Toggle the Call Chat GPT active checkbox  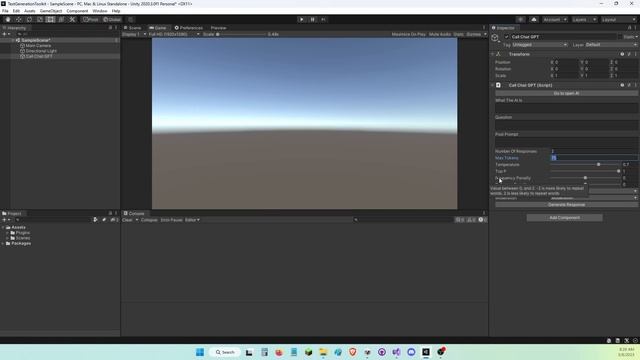[x=507, y=37]
